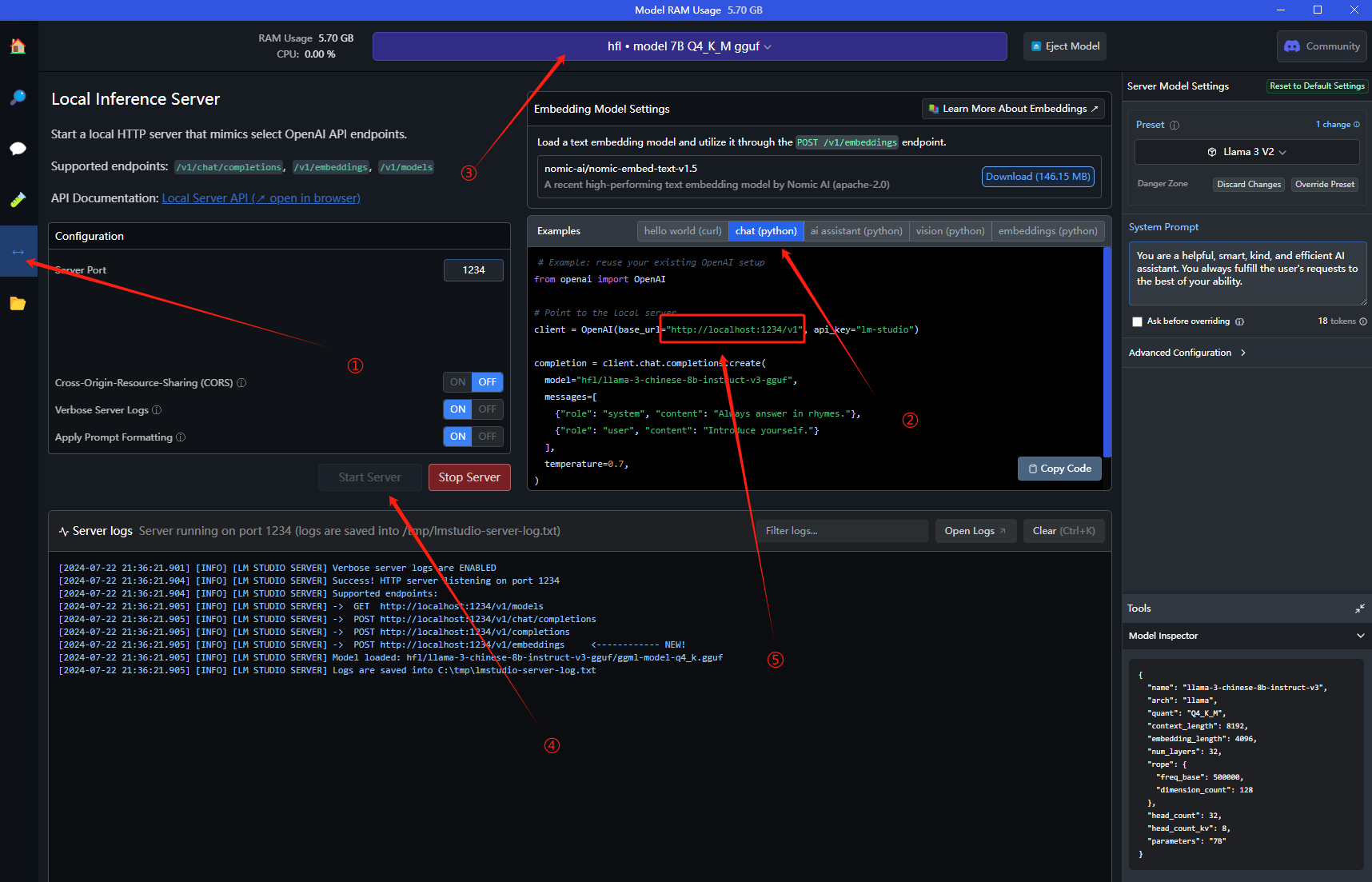Viewport: 1372px width, 882px height.
Task: Click the server logs activity icon
Action: pyautogui.click(x=64, y=532)
